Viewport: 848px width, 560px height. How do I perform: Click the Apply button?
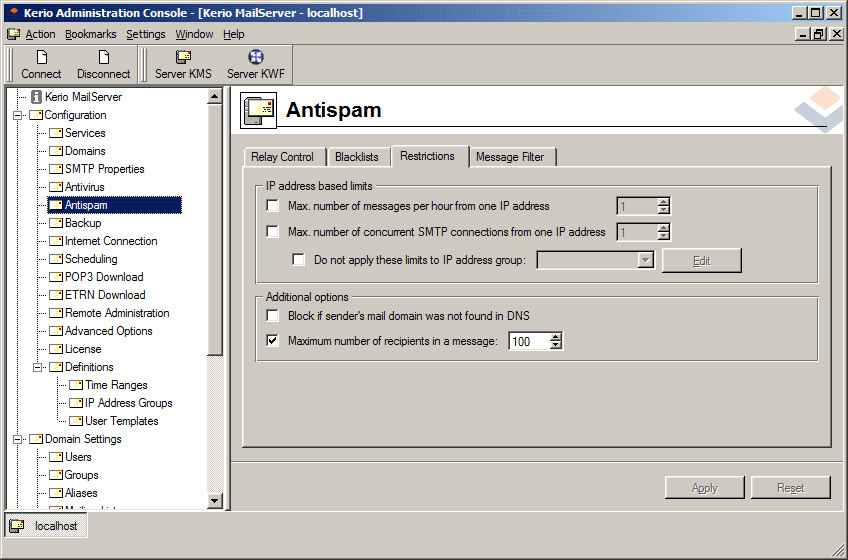pyautogui.click(x=705, y=487)
